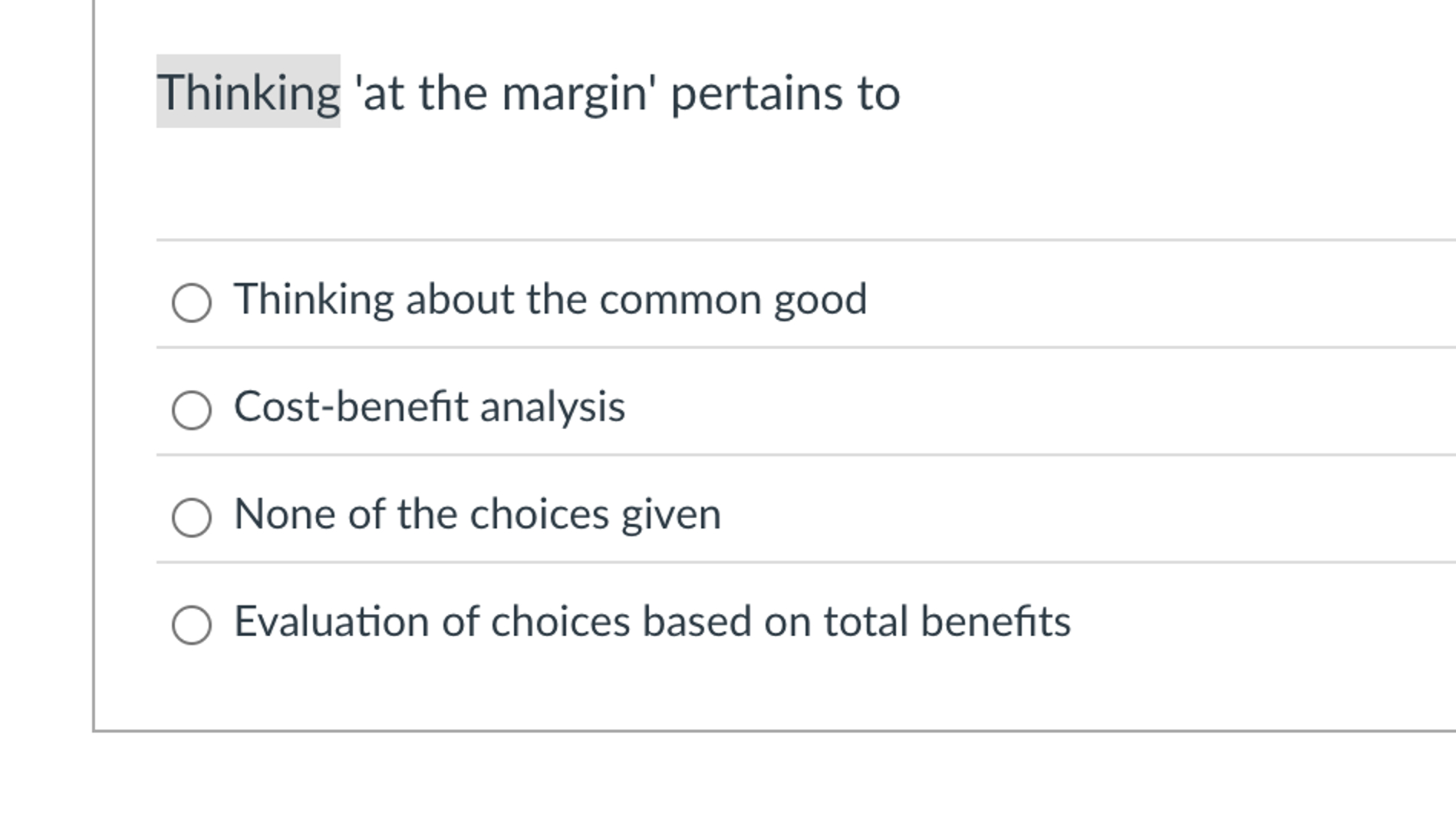Image resolution: width=1456 pixels, height=838 pixels.
Task: Click the radio circle for the first answer option
Action: [193, 301]
